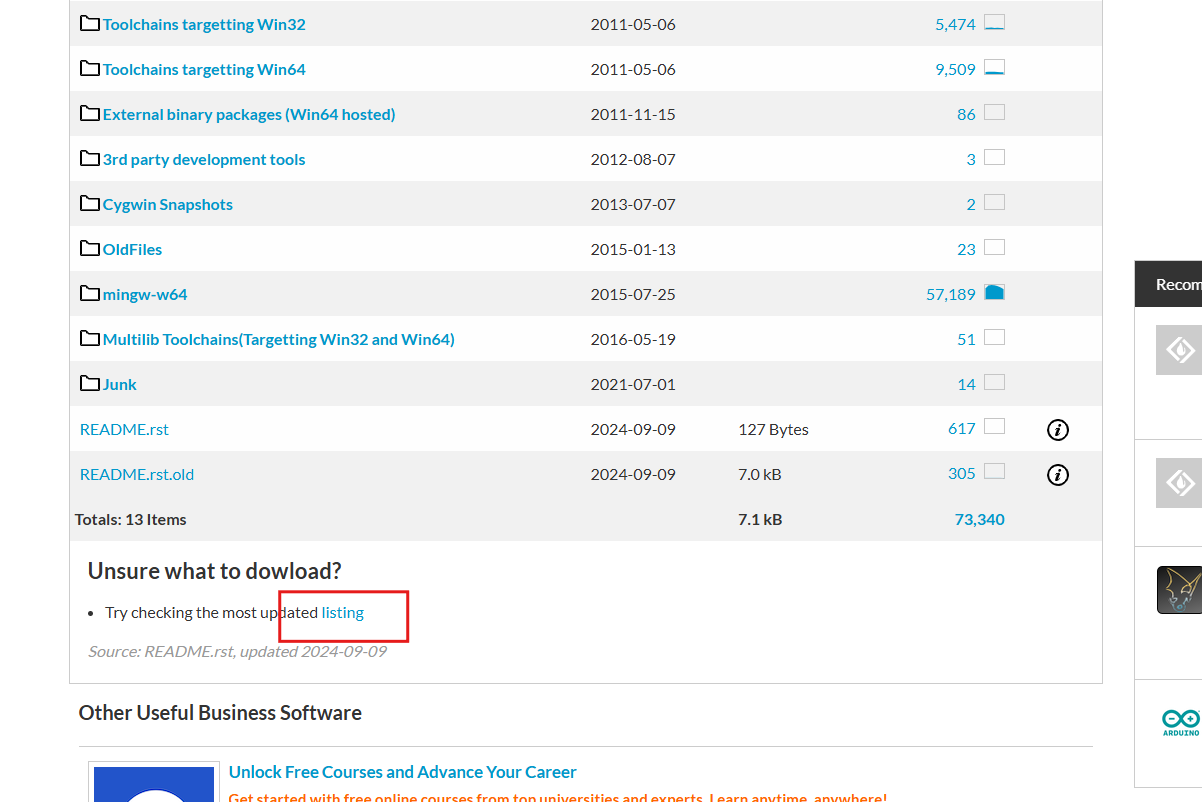Click folder icon beside OldFiles
The width and height of the screenshot is (1202, 802).
(90, 248)
